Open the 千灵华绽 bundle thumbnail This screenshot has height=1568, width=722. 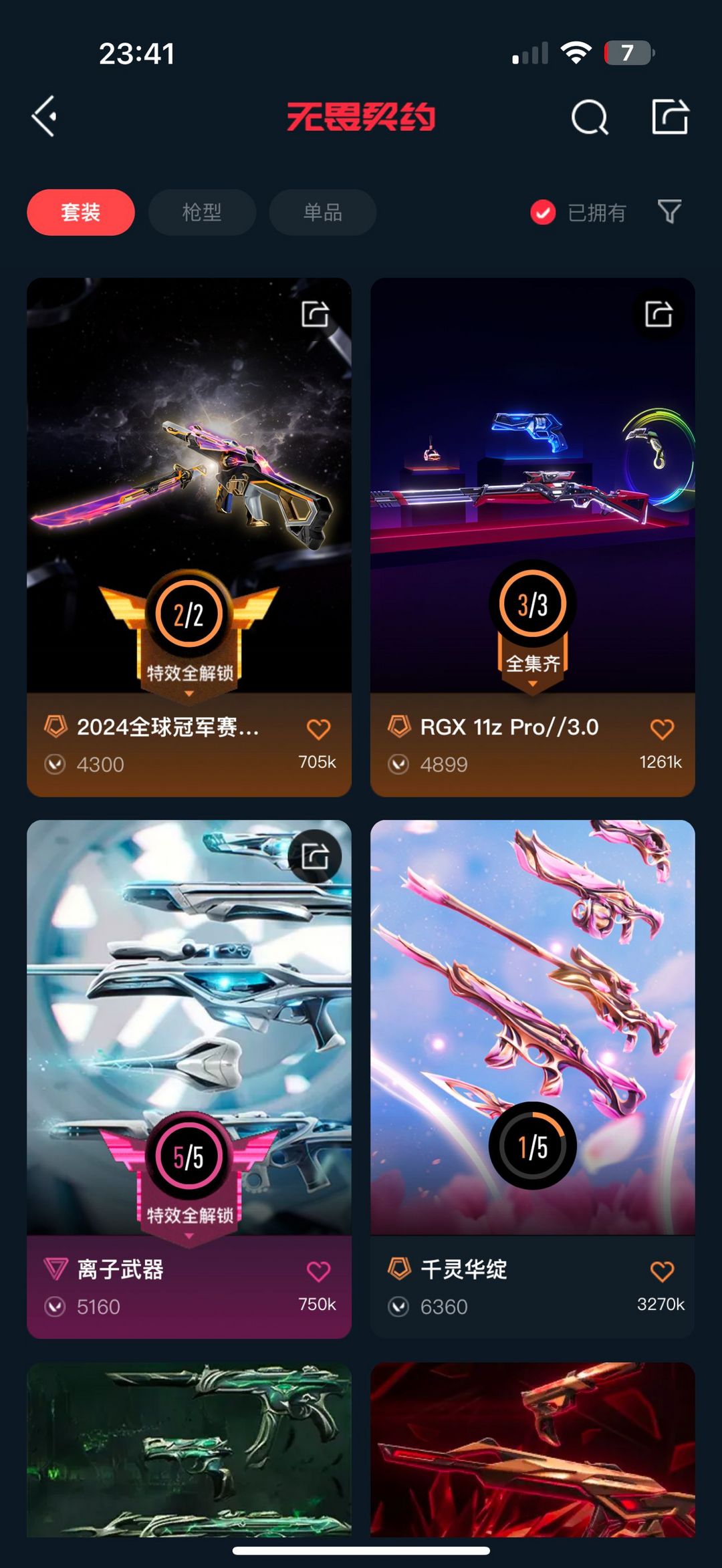tap(533, 1027)
